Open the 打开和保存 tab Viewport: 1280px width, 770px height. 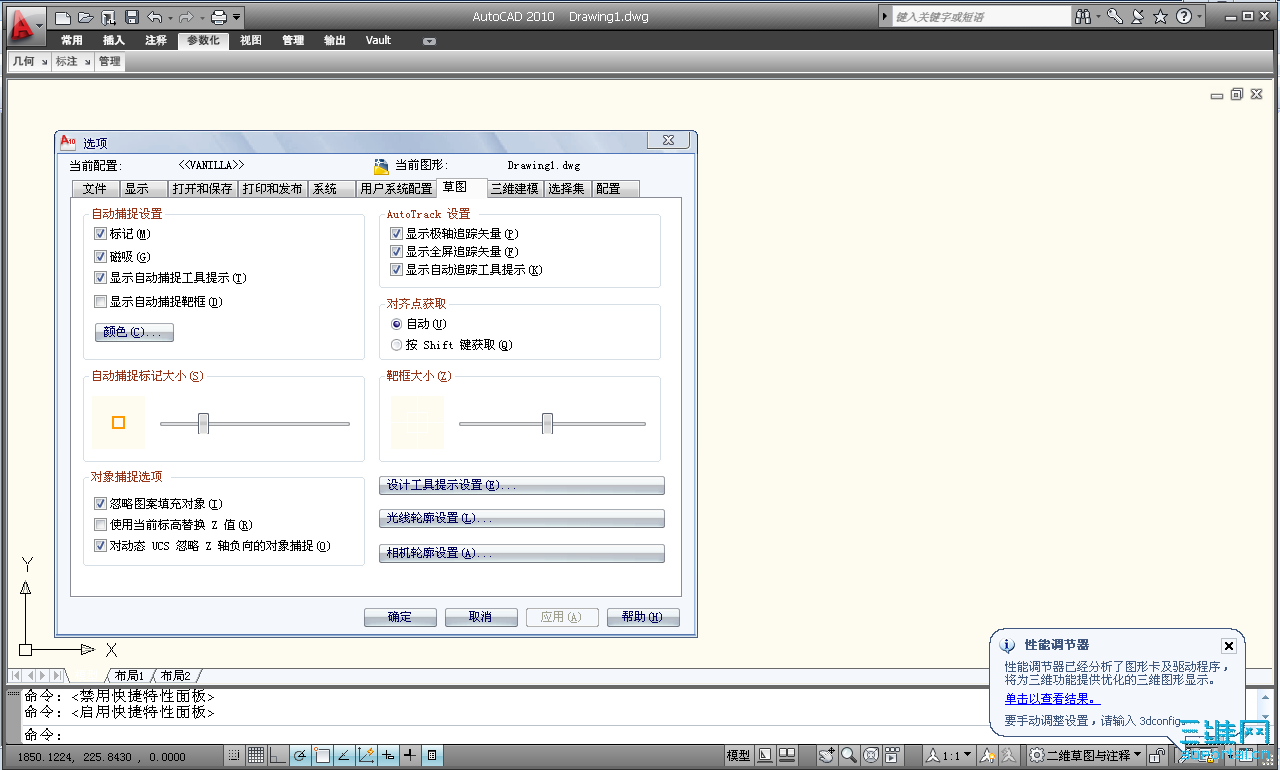[x=202, y=188]
